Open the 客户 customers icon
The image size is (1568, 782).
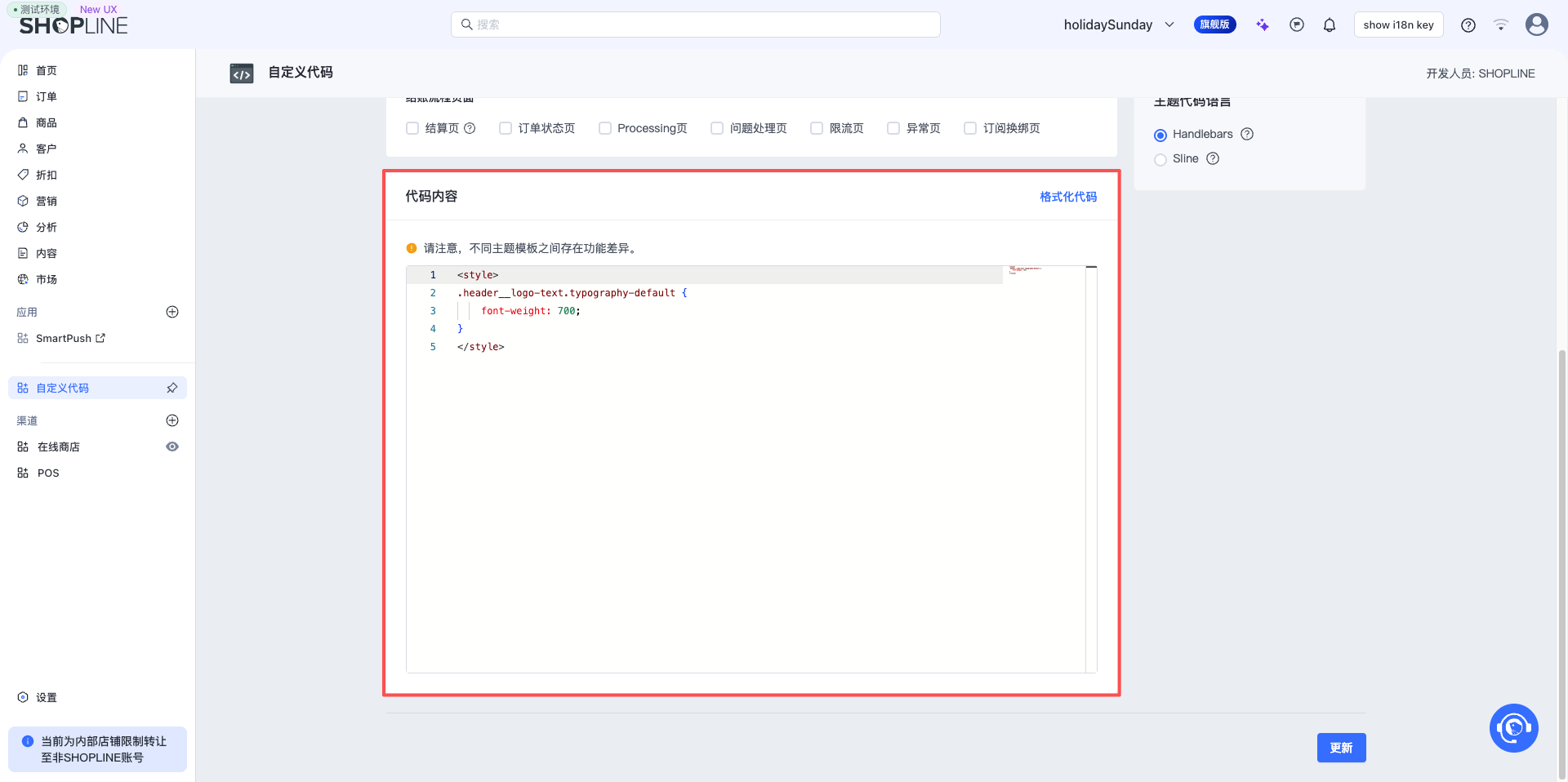click(x=23, y=149)
